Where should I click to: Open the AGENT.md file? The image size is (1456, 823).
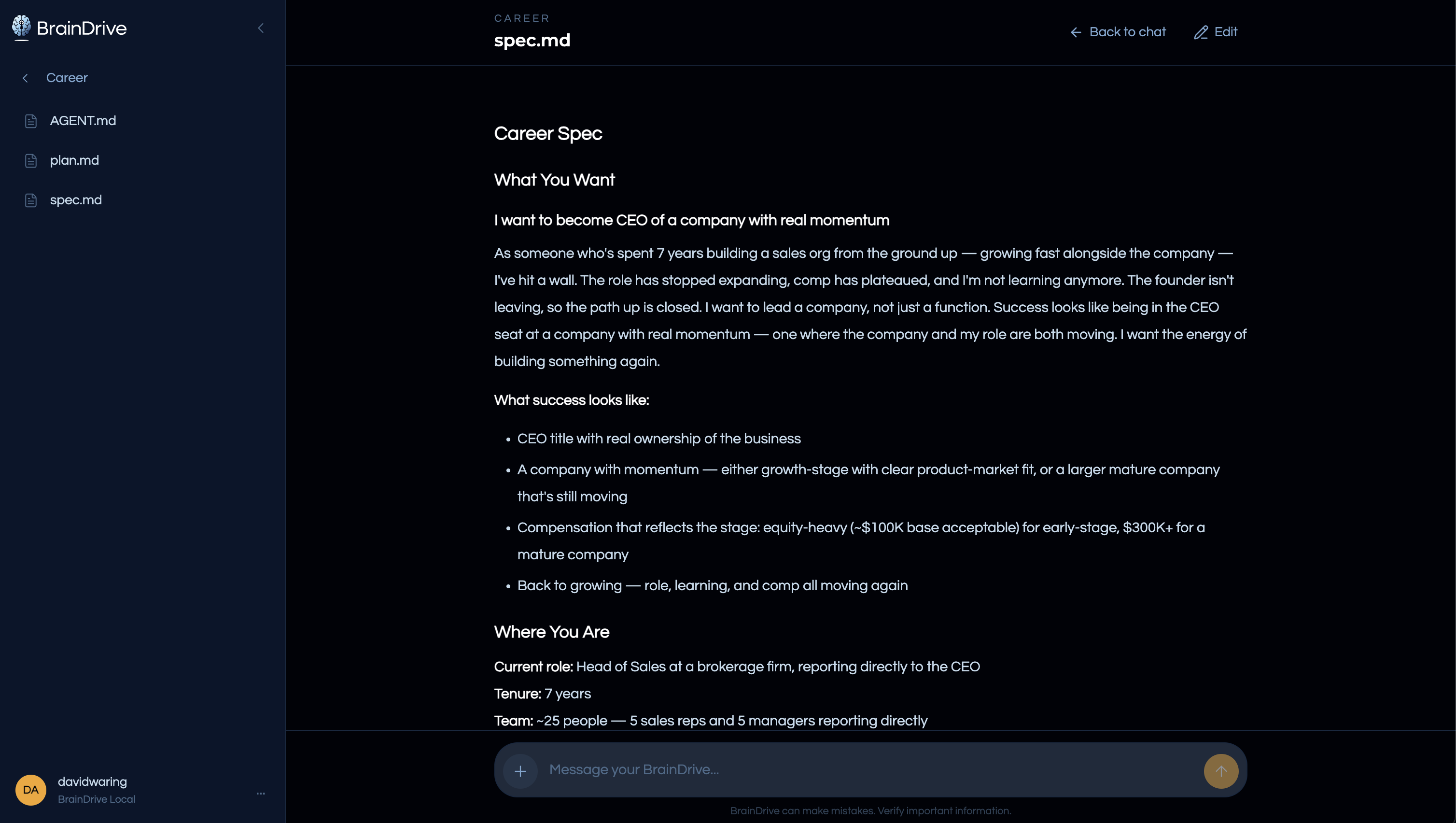coord(83,120)
